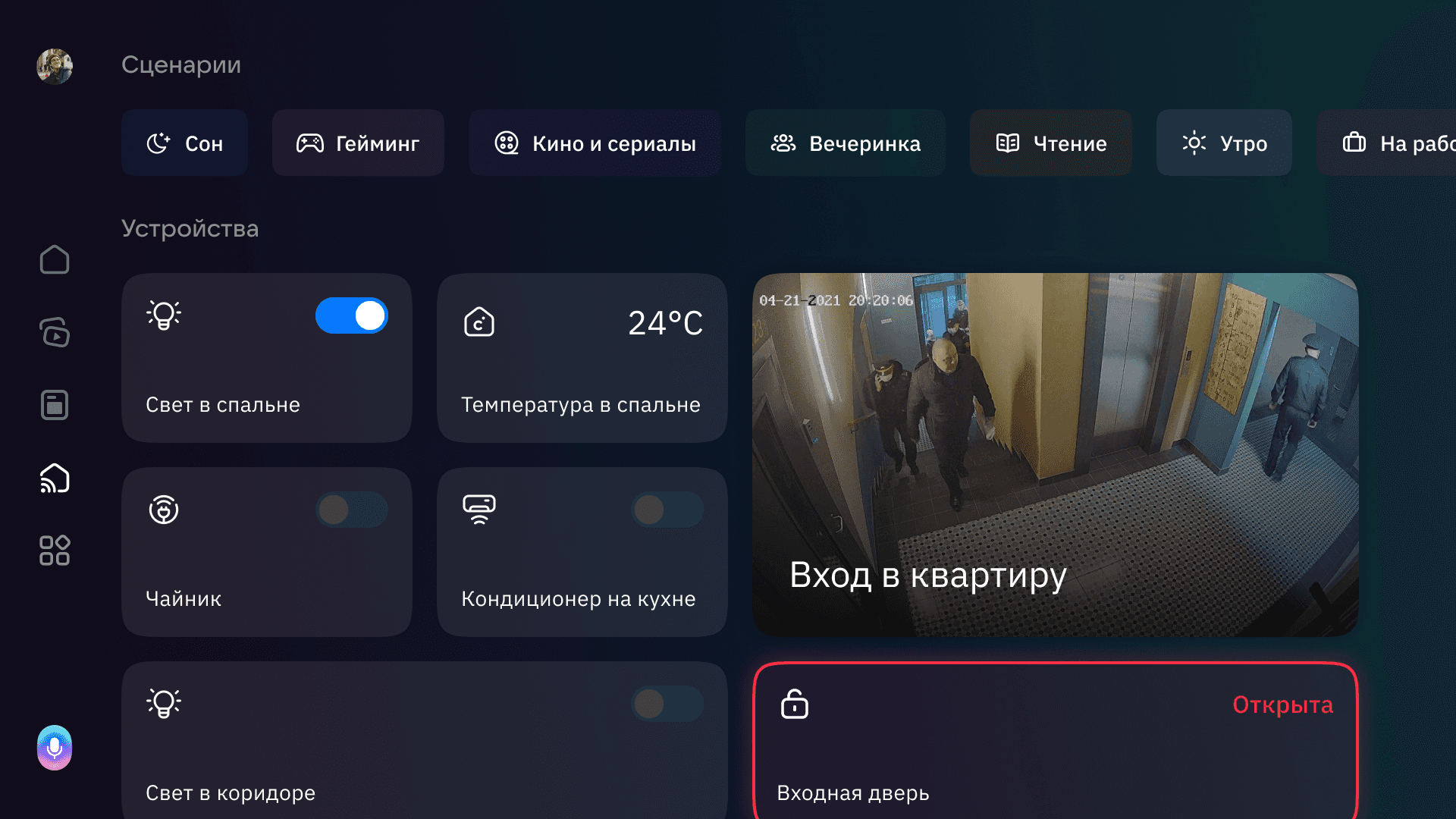
Task: Go to Home icon in sidebar
Action: tap(55, 260)
